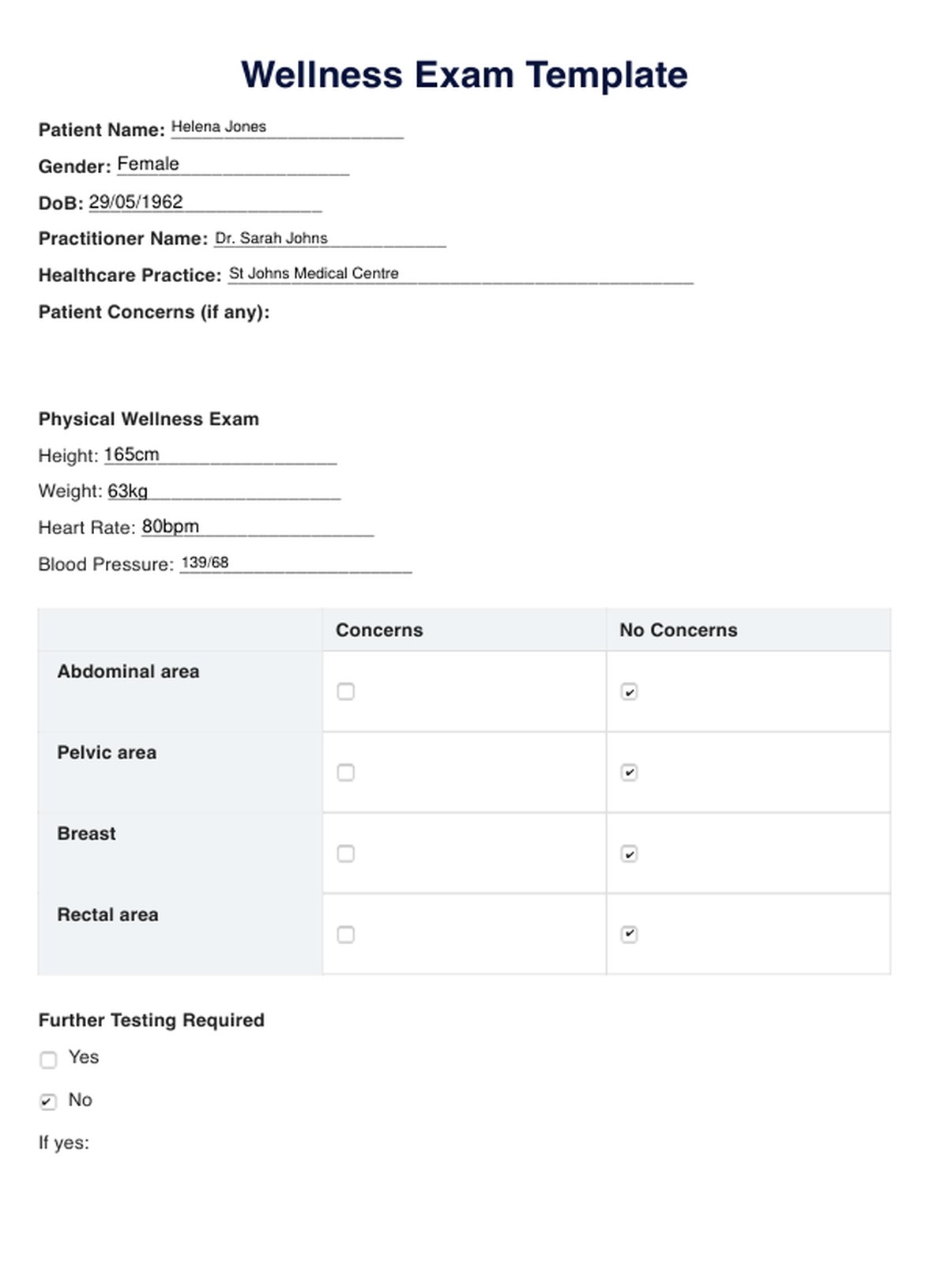Screen dimensions: 929x1288
Task: Tick the Breast Concerns checkbox
Action: pos(345,853)
